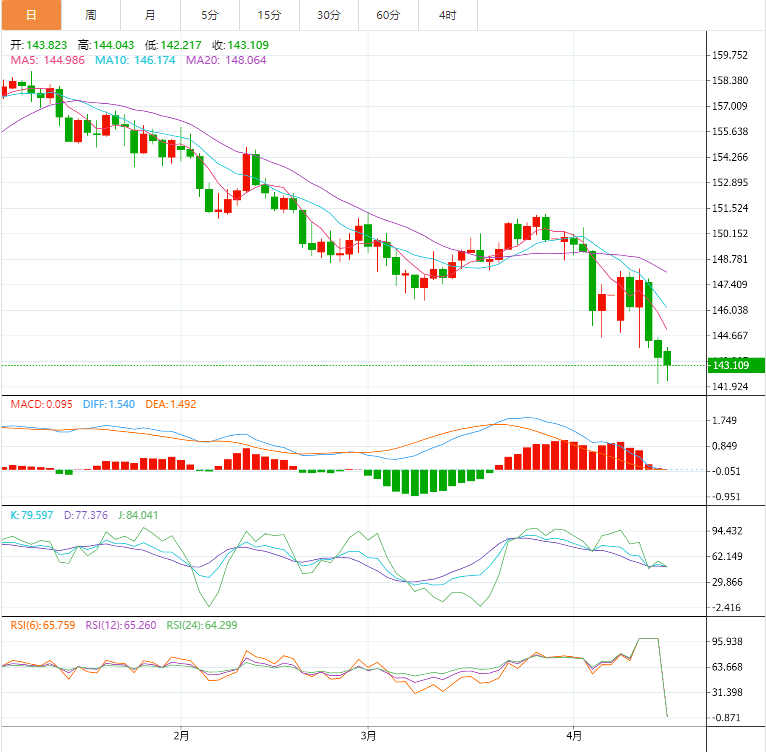Screen dimensions: 766x752
Task: Click the 148.781 price axis label
Action: (x=729, y=259)
